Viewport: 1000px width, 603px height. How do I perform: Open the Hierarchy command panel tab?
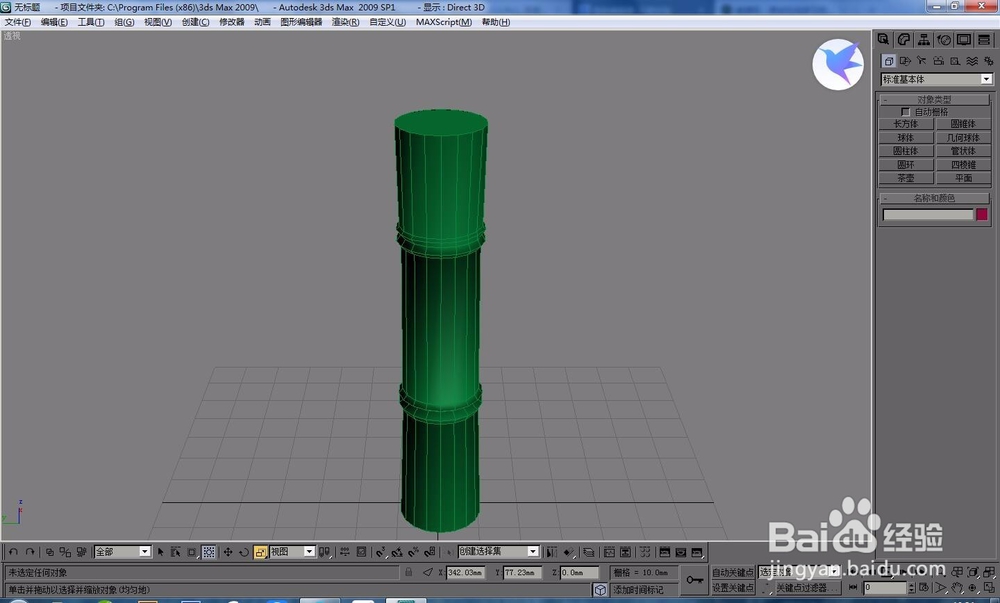[923, 40]
